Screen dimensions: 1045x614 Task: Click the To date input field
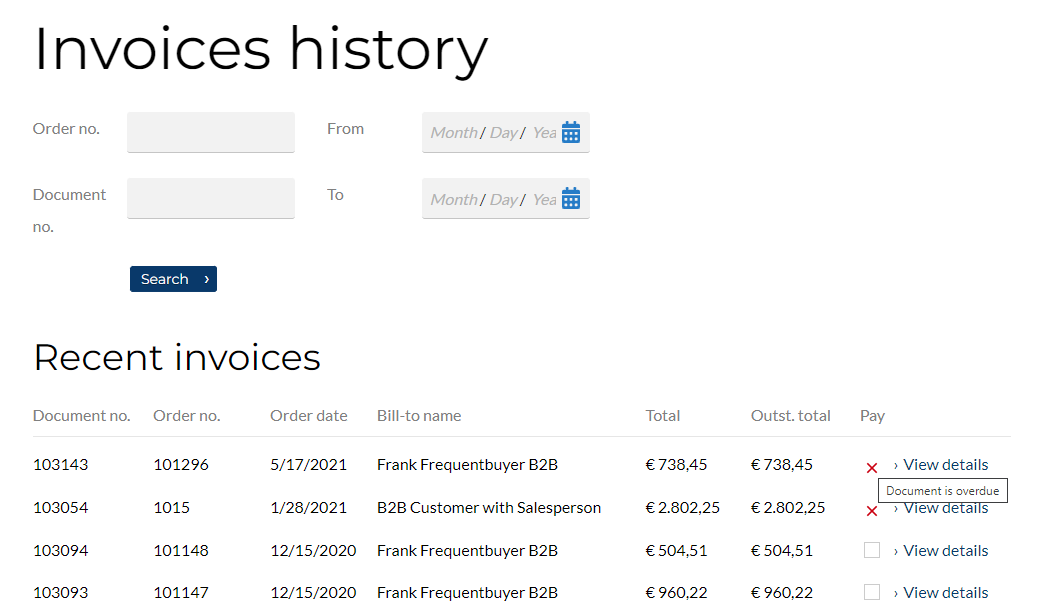tap(506, 198)
